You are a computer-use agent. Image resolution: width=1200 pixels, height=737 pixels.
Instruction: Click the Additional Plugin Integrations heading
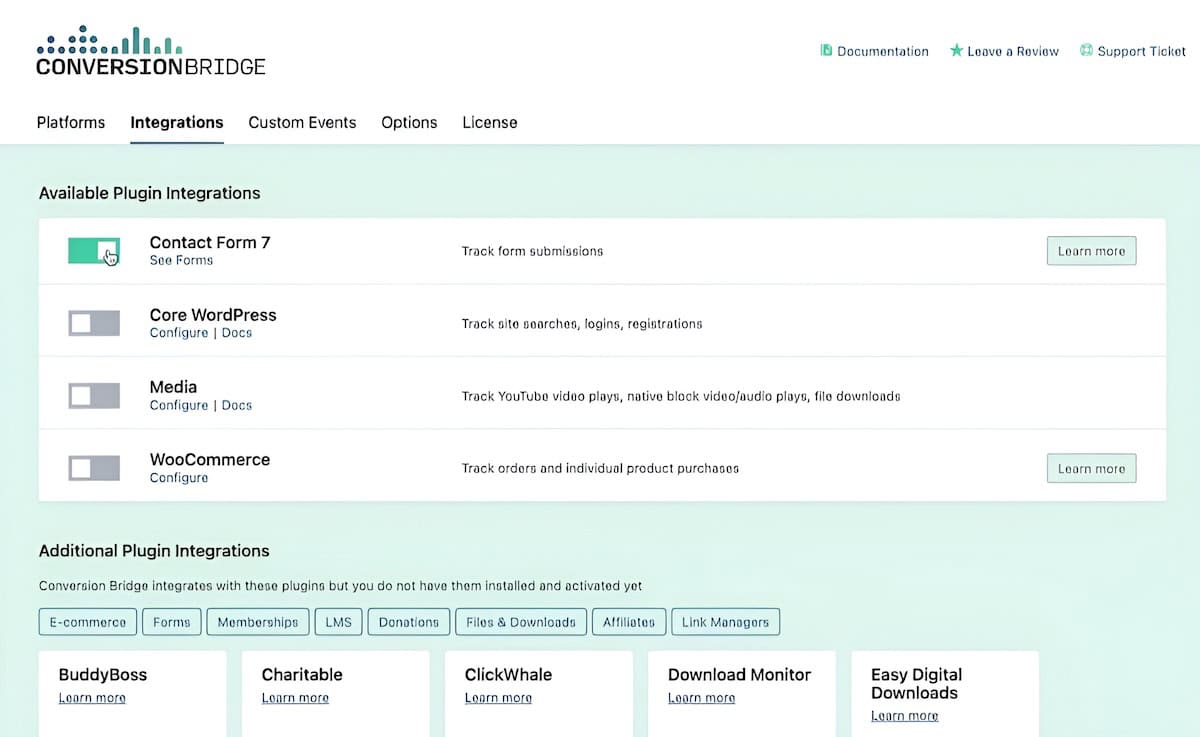click(x=154, y=550)
